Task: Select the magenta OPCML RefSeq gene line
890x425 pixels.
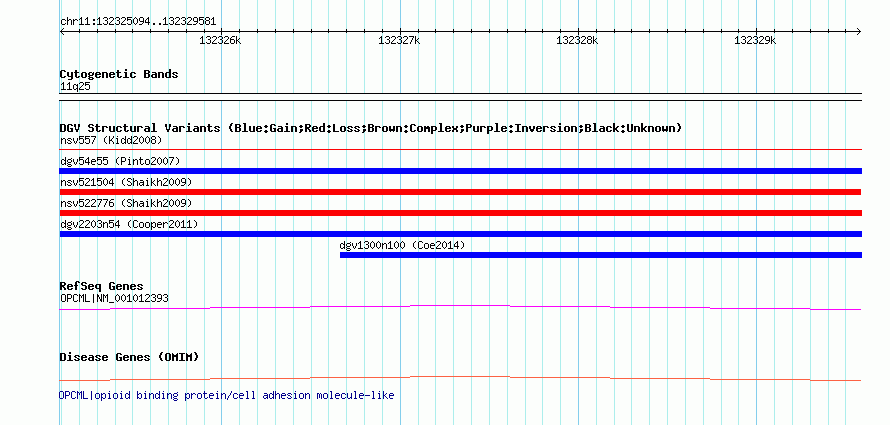Action: 460,308
